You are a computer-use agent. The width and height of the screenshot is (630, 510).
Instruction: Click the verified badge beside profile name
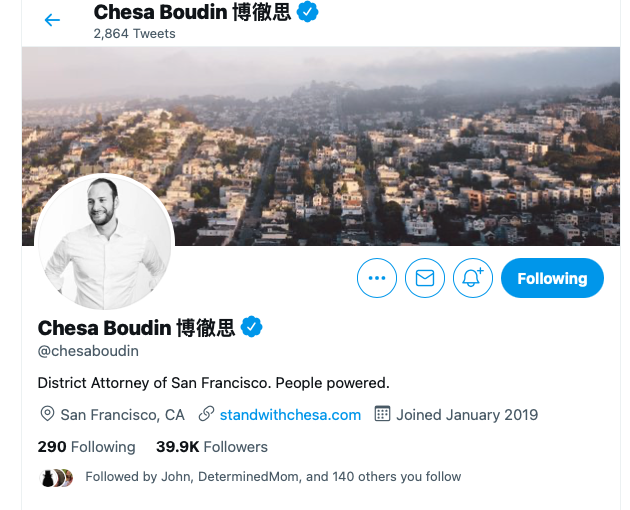coord(252,327)
